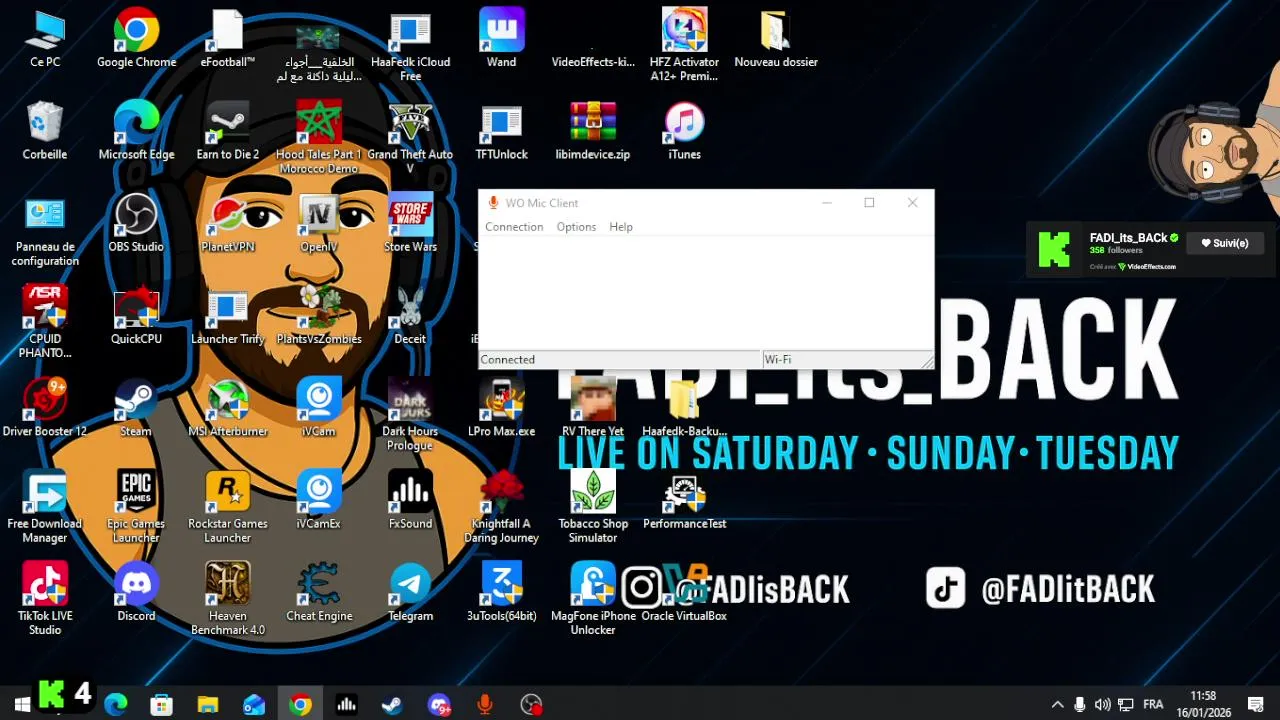Select the PlanetVPN desktop shortcut

[228, 224]
